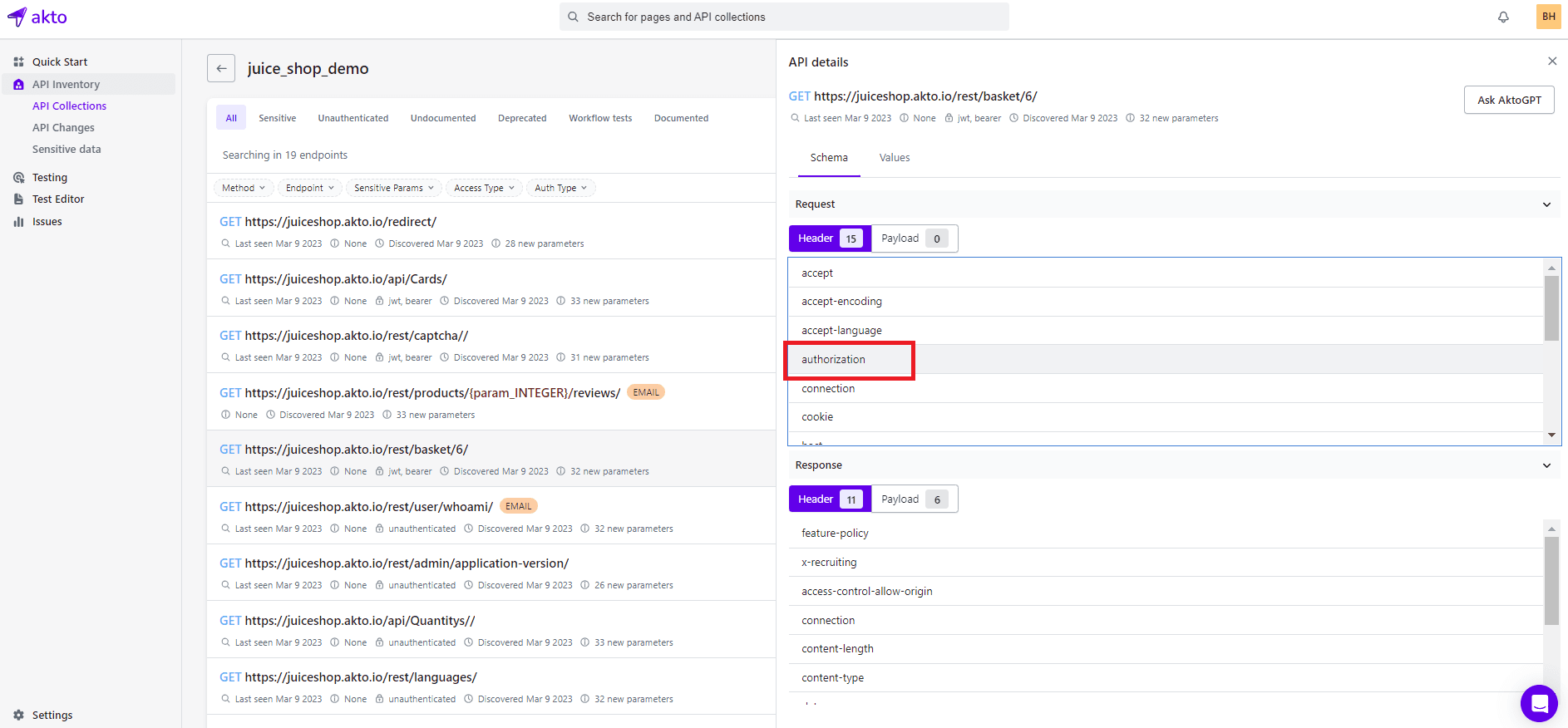This screenshot has height=728, width=1568.
Task: Click last seen magnifier icon in API details
Action: click(x=795, y=118)
